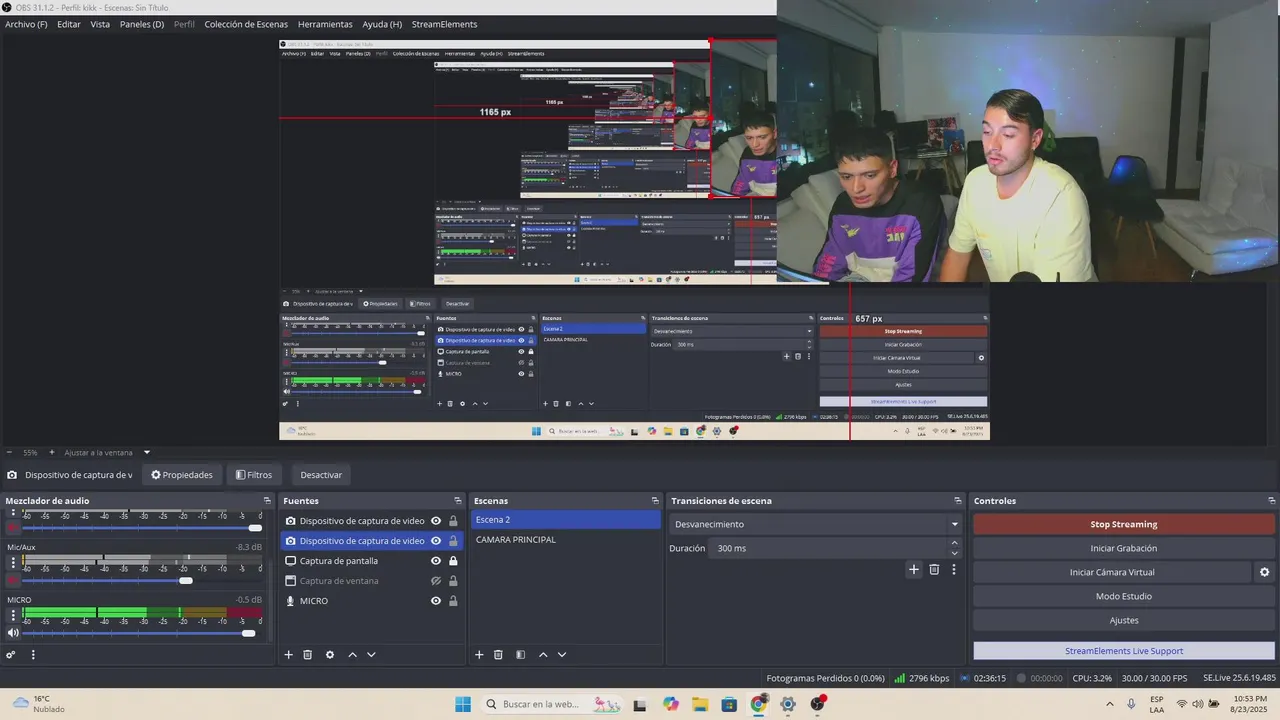The image size is (1280, 720).
Task: Undock the Controles panel
Action: click(x=1272, y=500)
